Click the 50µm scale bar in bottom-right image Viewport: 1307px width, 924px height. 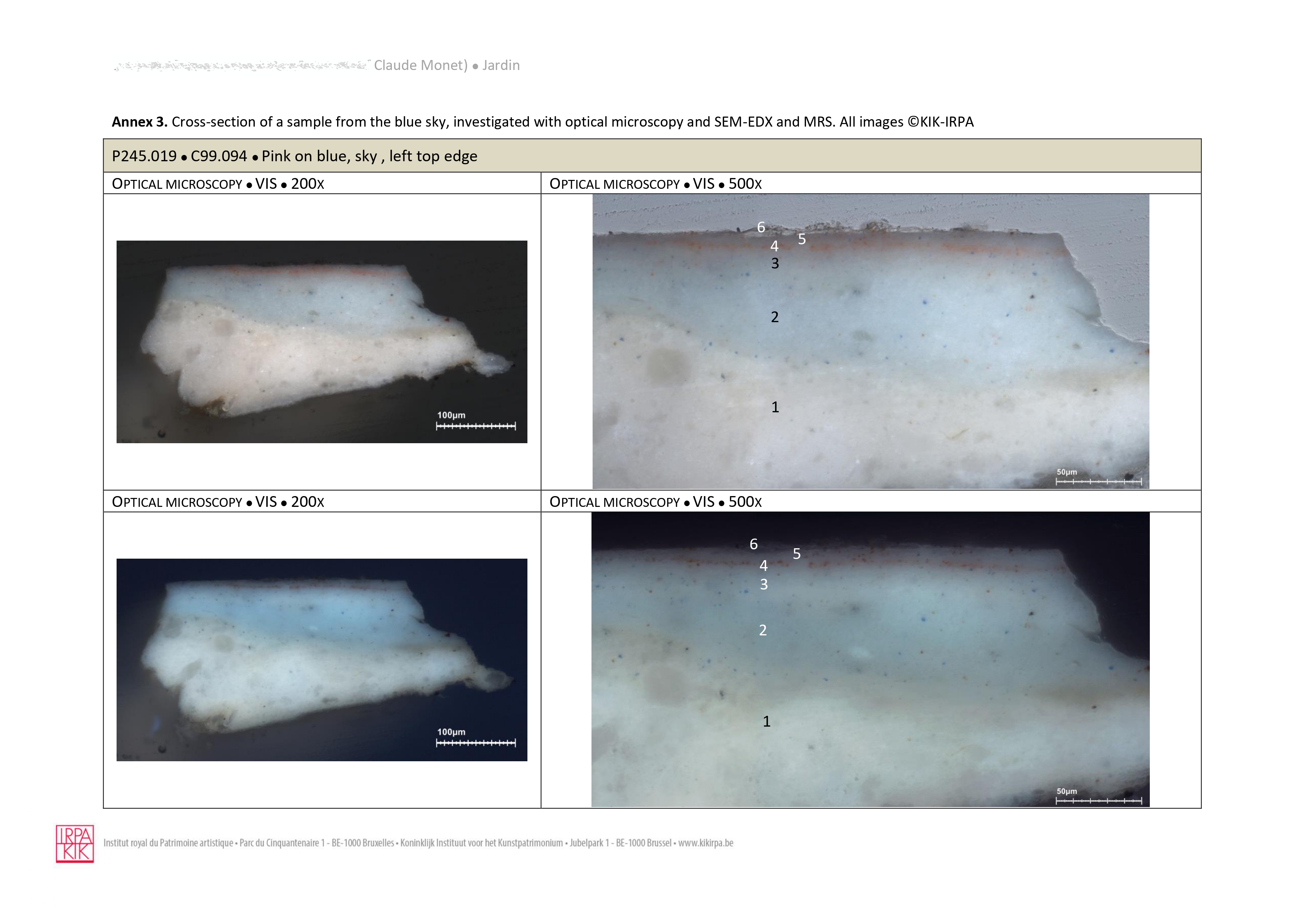[x=1098, y=800]
